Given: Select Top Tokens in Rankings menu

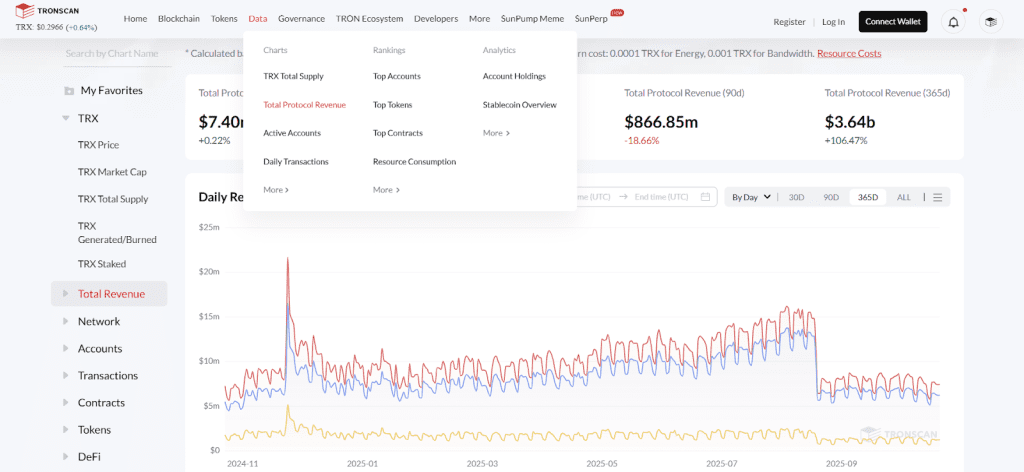Looking at the screenshot, I should coord(392,105).
